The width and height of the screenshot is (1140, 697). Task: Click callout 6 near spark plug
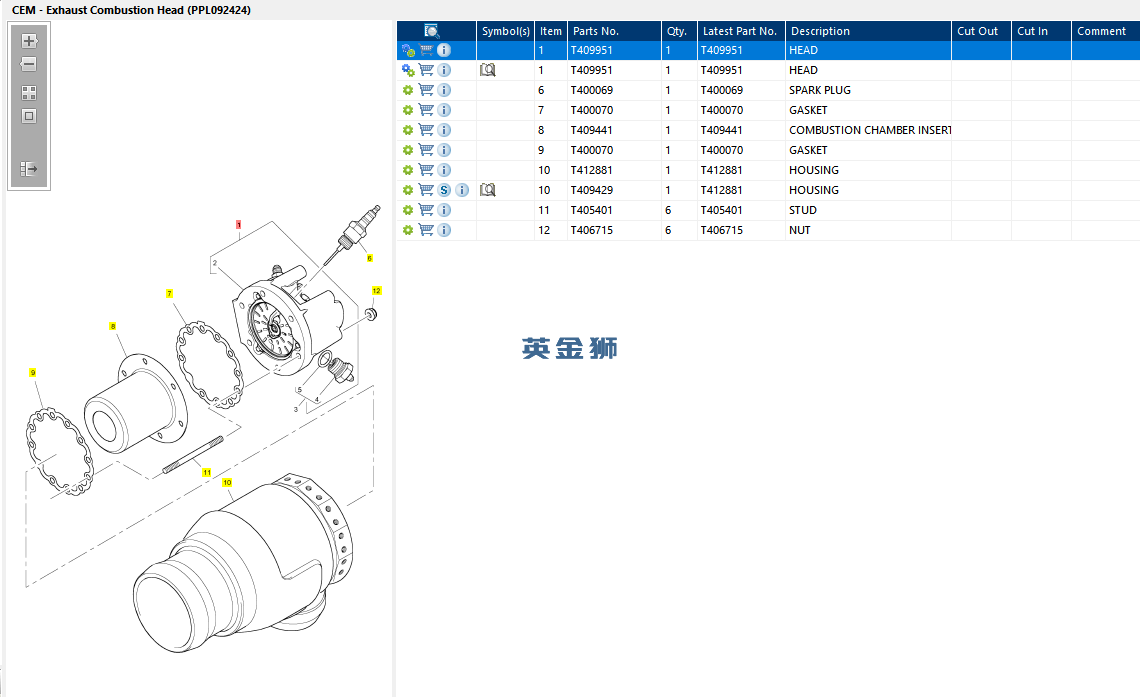369,258
